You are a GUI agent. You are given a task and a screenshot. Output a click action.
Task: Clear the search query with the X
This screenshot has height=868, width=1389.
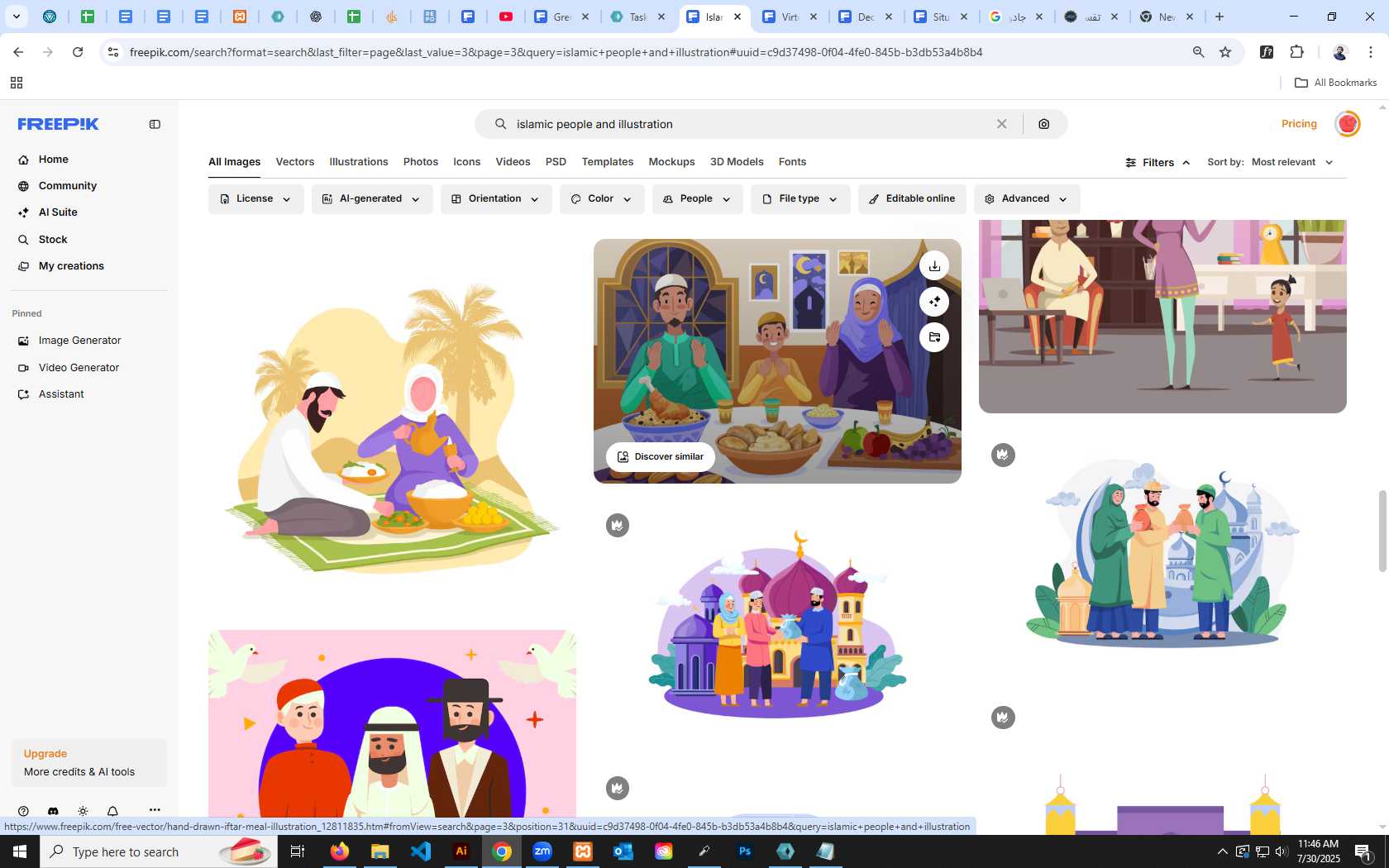1001,124
